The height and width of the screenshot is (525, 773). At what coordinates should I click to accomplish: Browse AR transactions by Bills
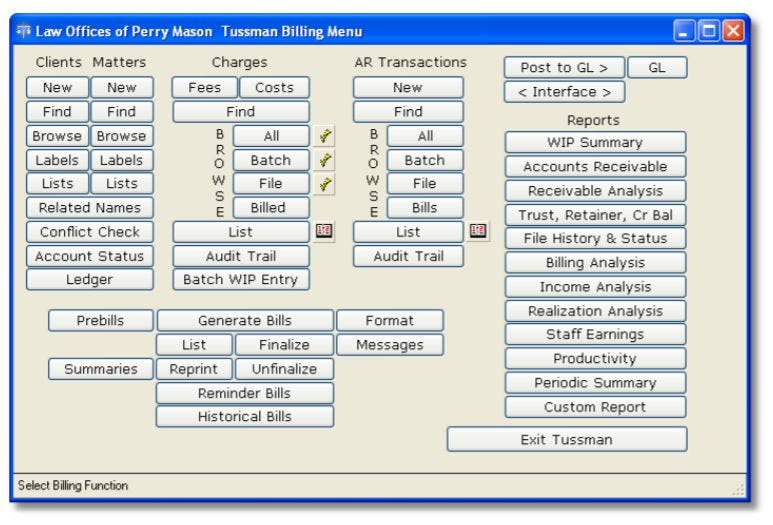(425, 208)
